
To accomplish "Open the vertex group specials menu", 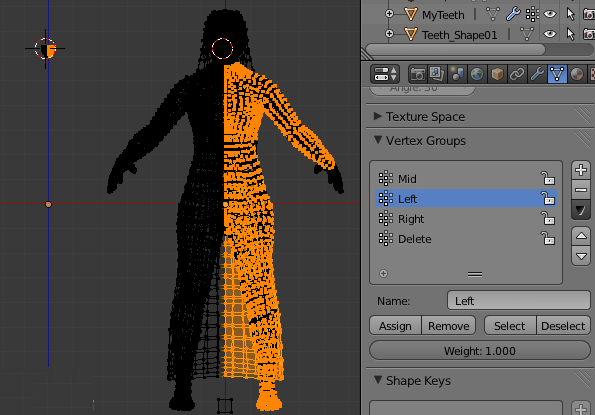I will 581,210.
